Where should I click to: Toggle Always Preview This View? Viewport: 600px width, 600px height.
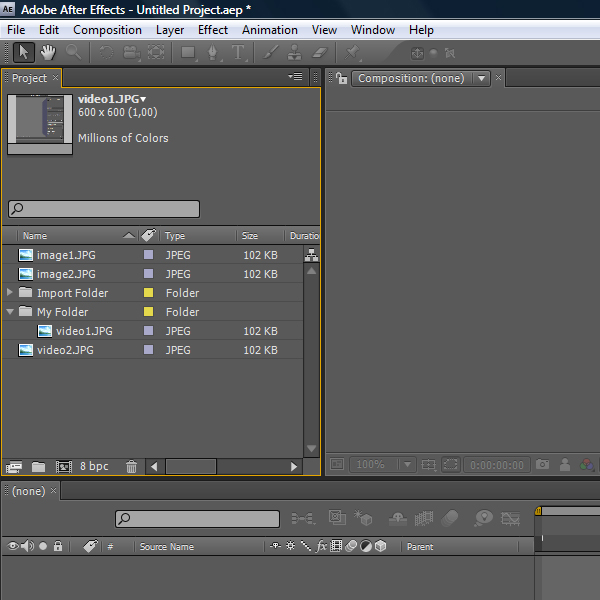click(x=337, y=465)
